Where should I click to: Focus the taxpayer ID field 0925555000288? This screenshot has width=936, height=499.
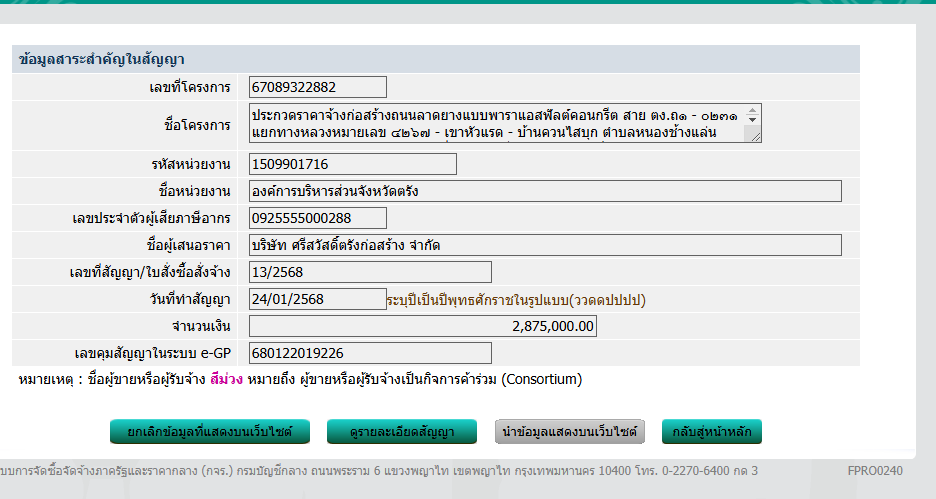click(x=318, y=218)
